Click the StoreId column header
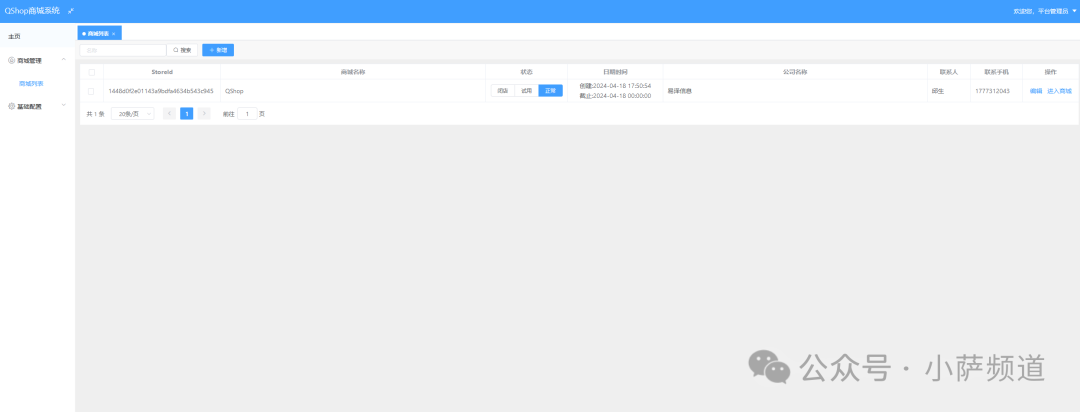The height and width of the screenshot is (412, 1080). pyautogui.click(x=162, y=72)
